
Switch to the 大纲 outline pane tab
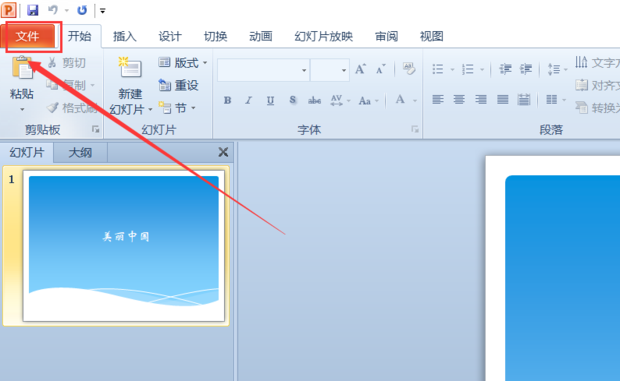click(x=80, y=153)
